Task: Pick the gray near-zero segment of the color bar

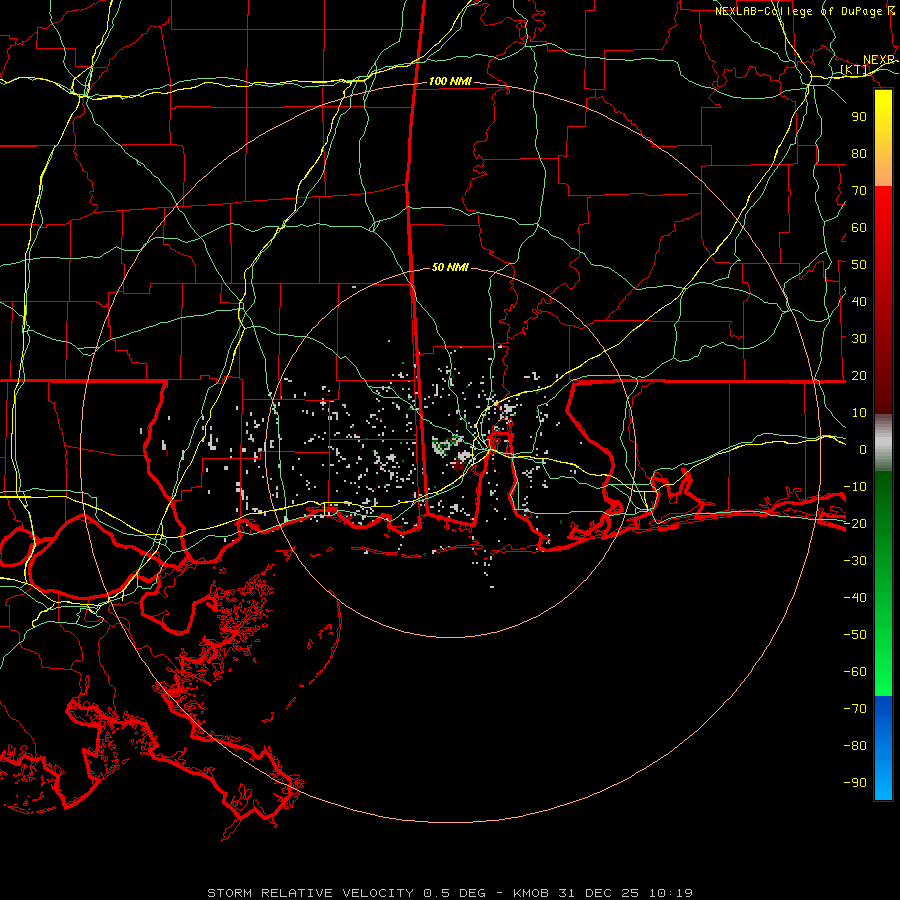Action: click(x=883, y=443)
